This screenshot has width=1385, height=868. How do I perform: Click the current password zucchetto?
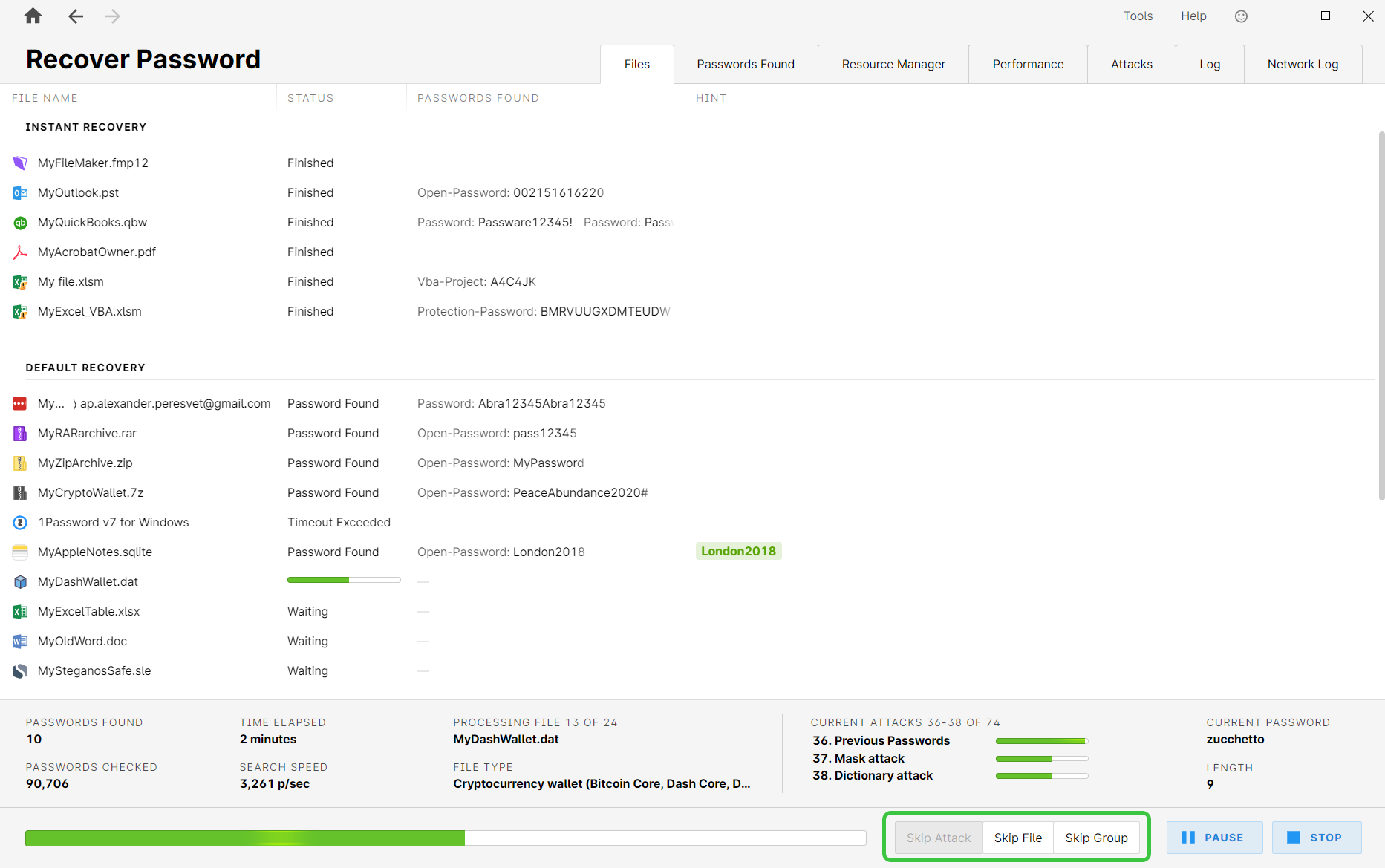[1235, 739]
